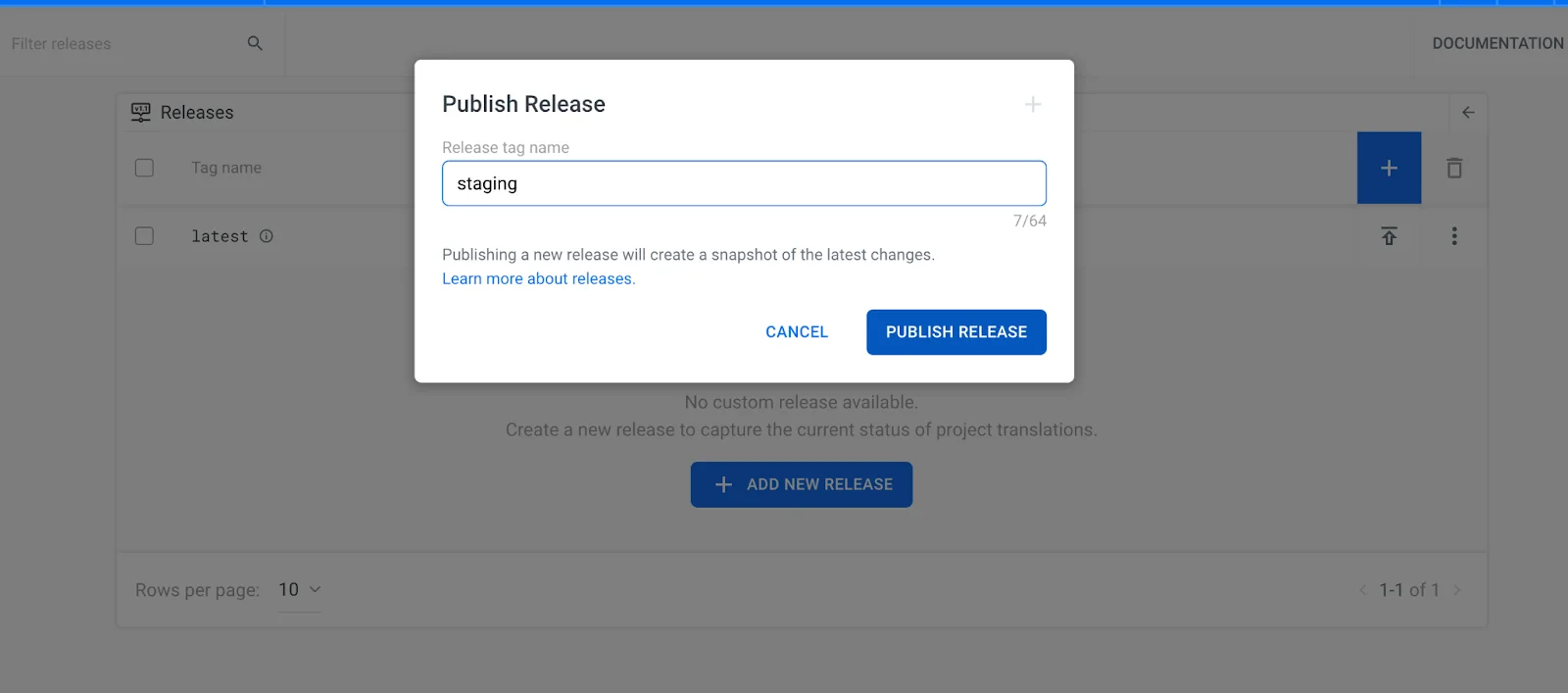Screen dimensions: 1568x693
Task: Open the Documentation menu item
Action: pyautogui.click(x=1496, y=43)
